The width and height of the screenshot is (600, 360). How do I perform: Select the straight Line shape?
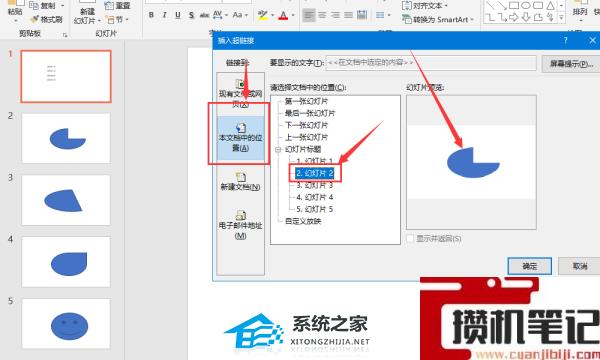point(489,5)
